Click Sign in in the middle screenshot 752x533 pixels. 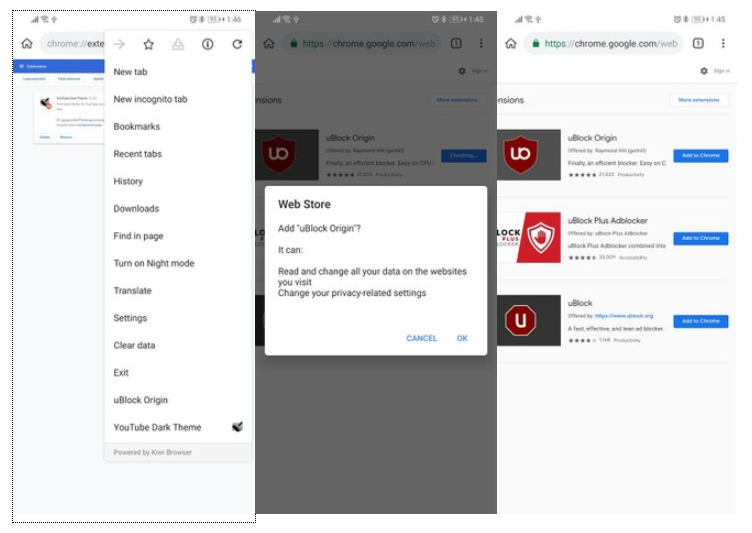[x=480, y=71]
